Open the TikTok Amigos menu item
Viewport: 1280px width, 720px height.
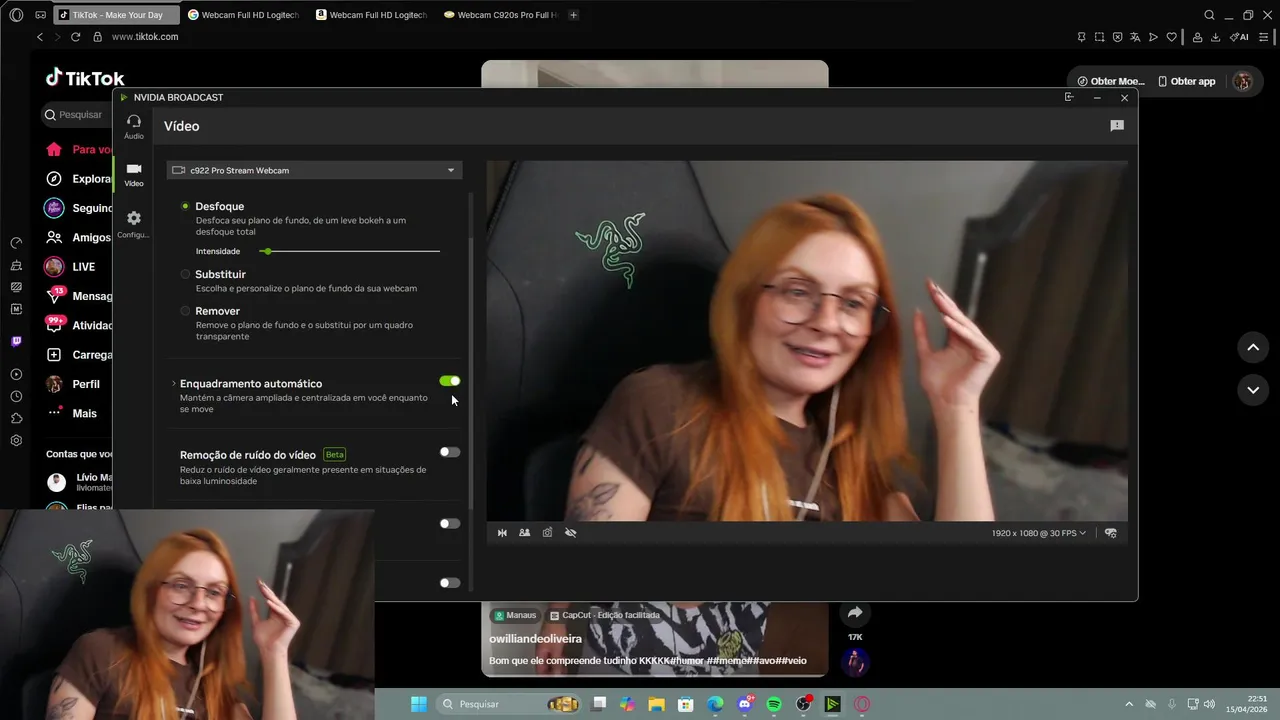[78, 238]
